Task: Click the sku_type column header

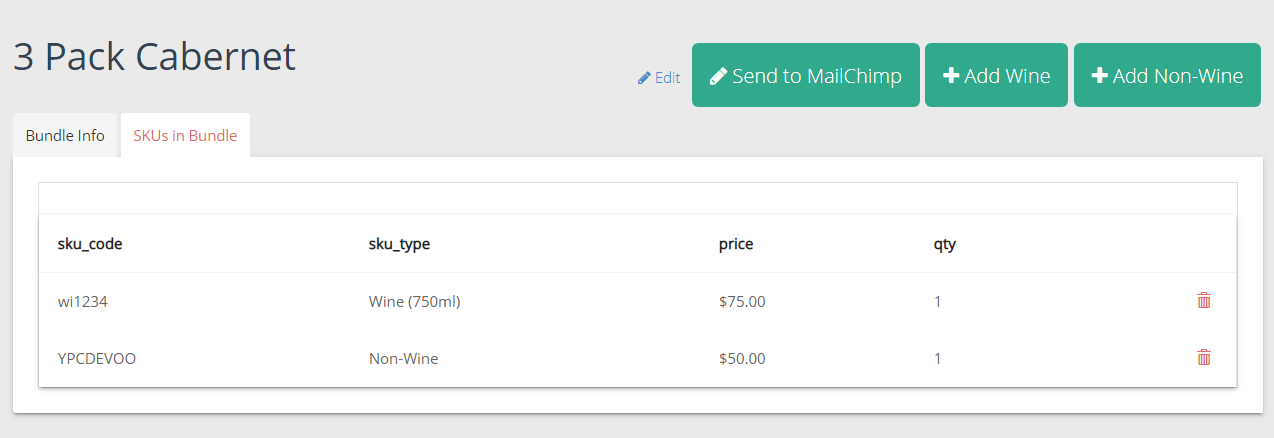Action: click(399, 244)
